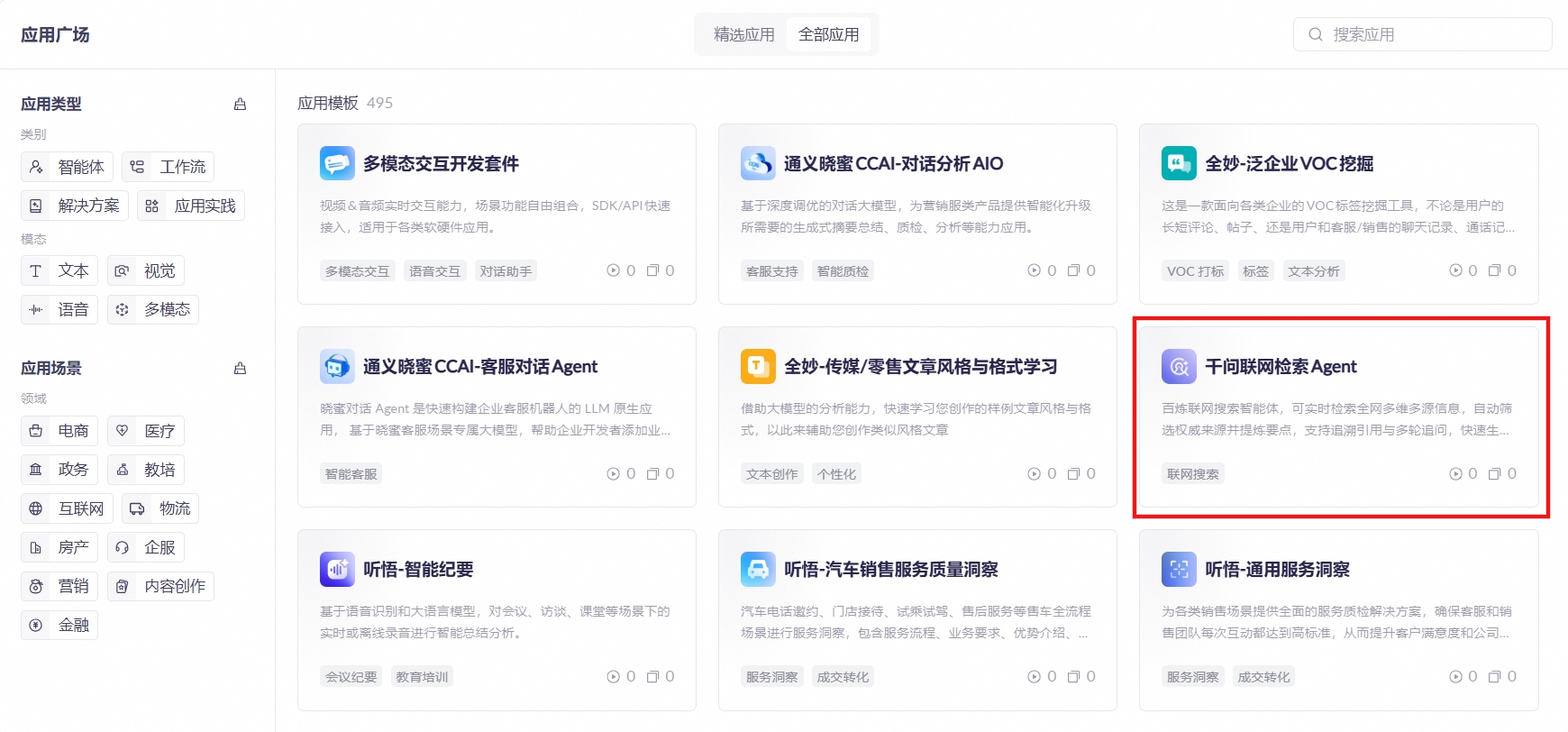Screen dimensions: 1568x732
Task: Click the 教育培训 tag
Action: coord(422,676)
